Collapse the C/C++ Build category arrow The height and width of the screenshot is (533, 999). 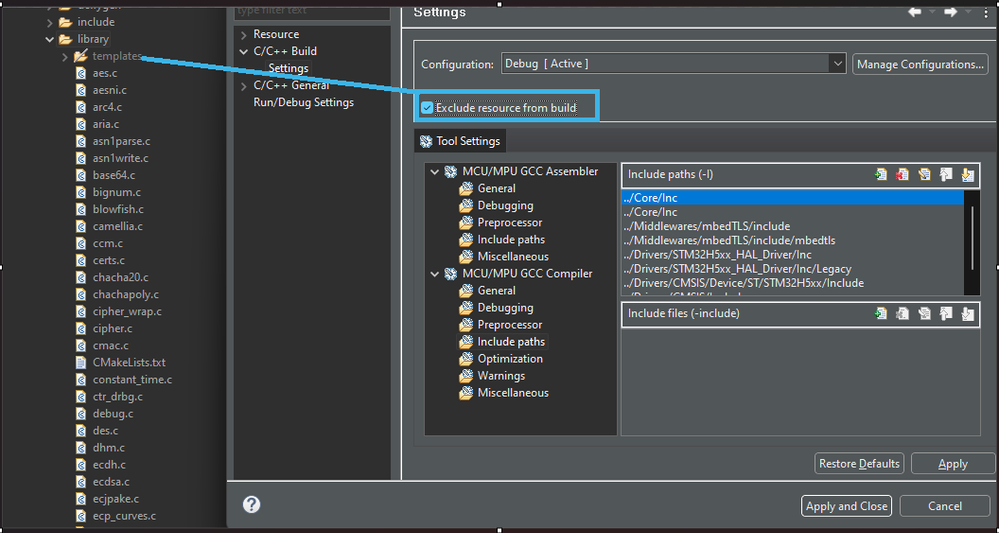click(243, 51)
